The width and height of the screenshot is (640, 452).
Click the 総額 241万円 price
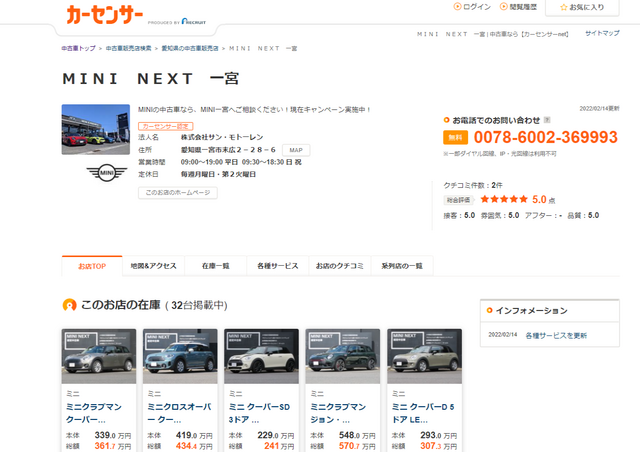coord(279,446)
